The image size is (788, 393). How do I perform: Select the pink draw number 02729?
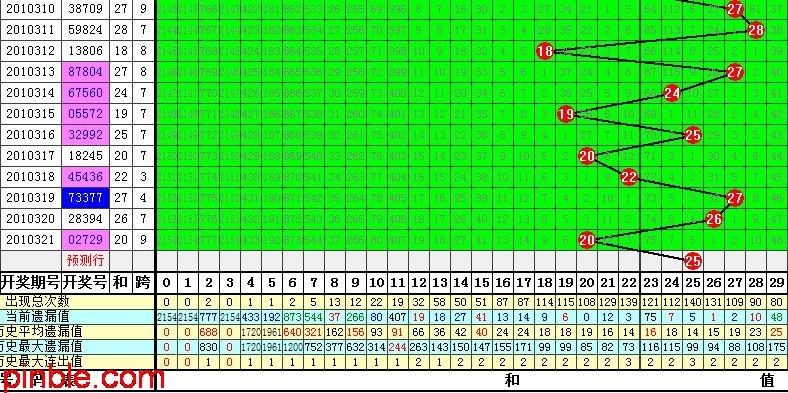pos(85,240)
